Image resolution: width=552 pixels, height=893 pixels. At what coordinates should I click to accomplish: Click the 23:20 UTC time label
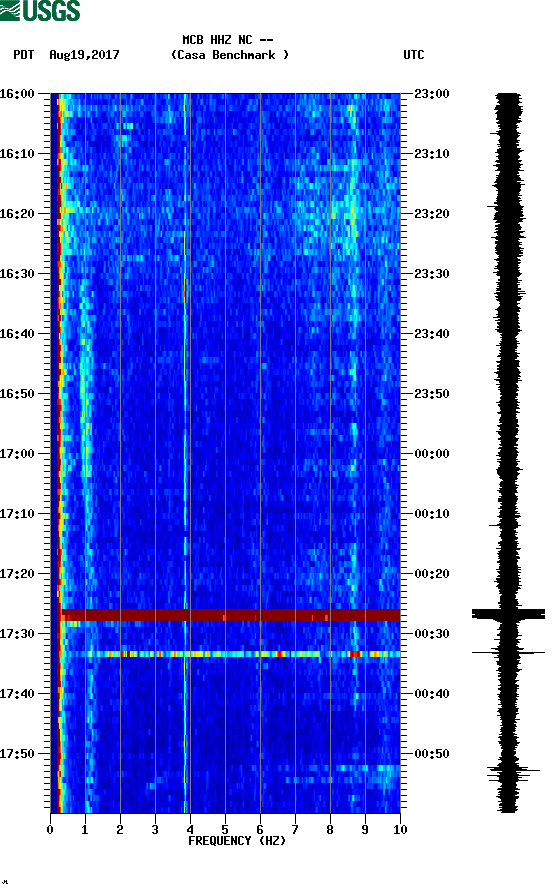[432, 214]
